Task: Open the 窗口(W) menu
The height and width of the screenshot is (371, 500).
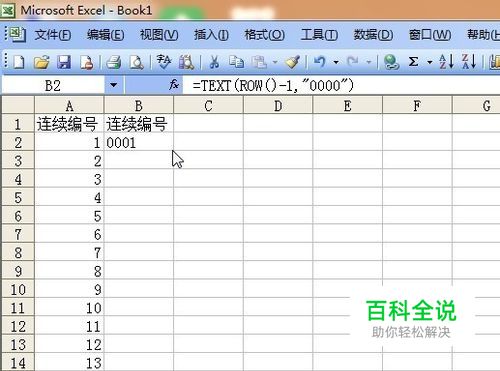Action: point(430,35)
